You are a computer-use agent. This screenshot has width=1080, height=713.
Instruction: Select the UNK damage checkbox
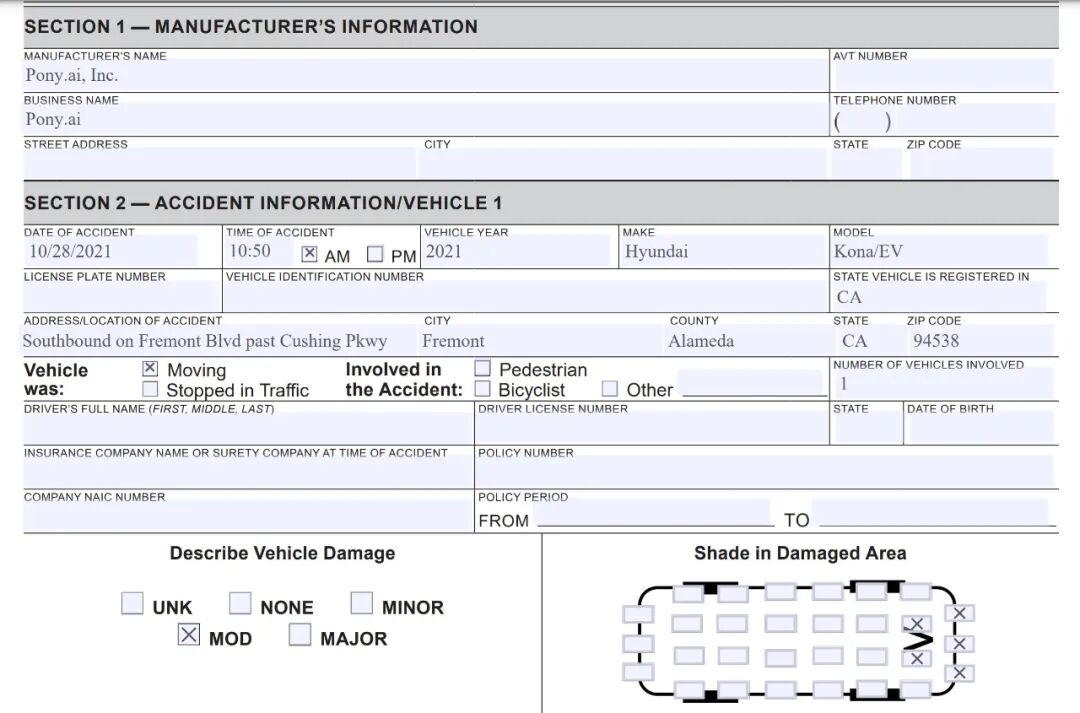coord(132,603)
